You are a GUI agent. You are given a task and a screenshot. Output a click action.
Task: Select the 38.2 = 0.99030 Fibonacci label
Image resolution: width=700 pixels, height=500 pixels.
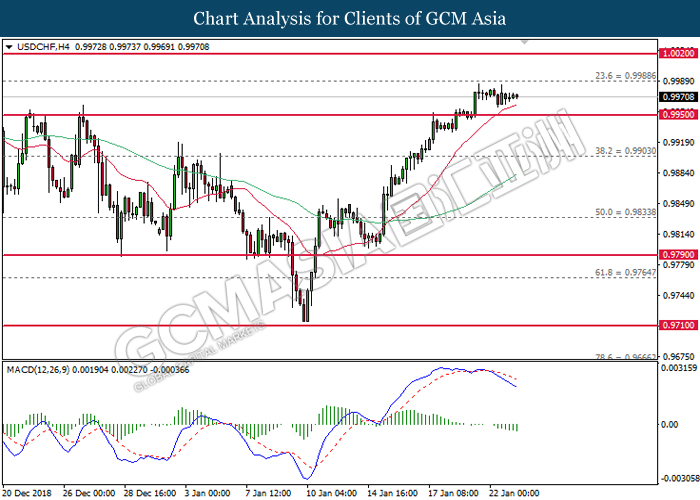pos(625,151)
